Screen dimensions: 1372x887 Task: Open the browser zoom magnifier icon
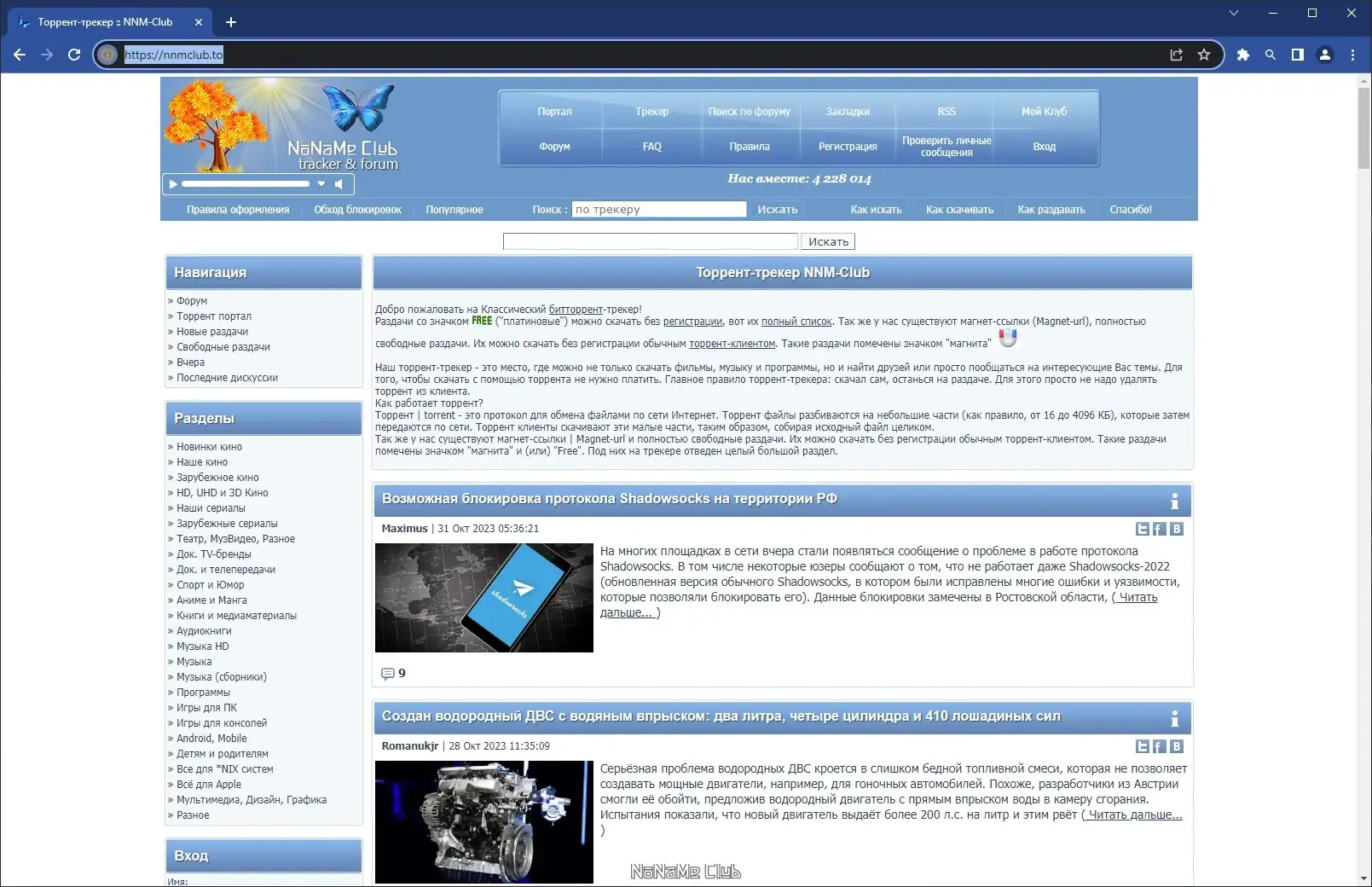[1271, 55]
